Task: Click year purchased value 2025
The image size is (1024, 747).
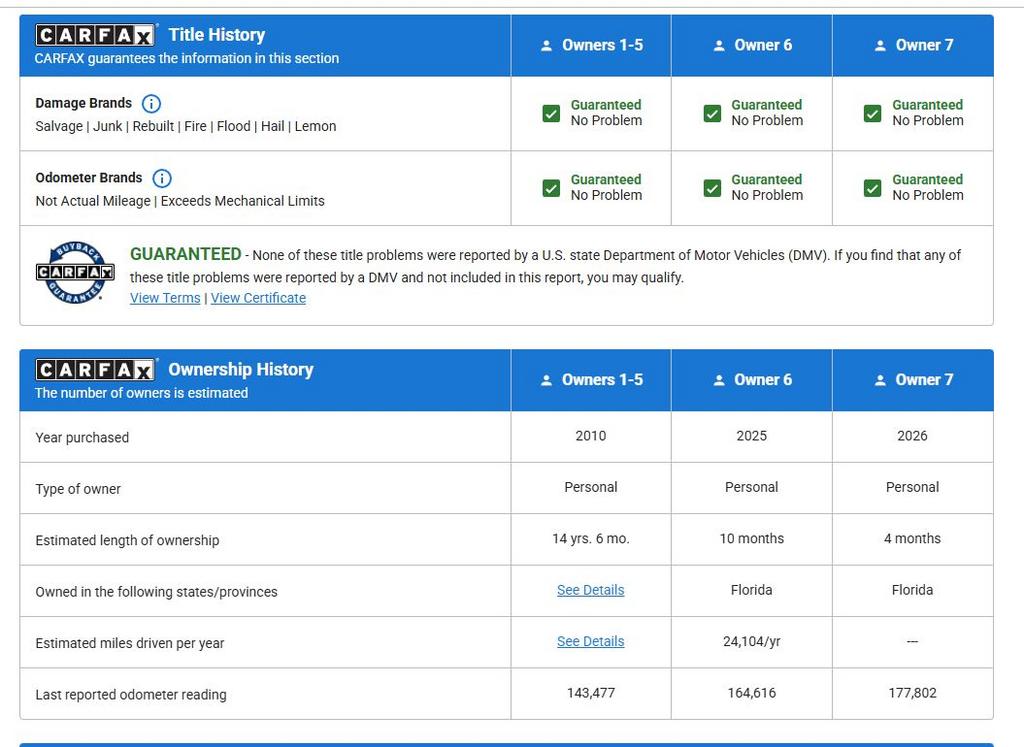Action: coord(752,436)
